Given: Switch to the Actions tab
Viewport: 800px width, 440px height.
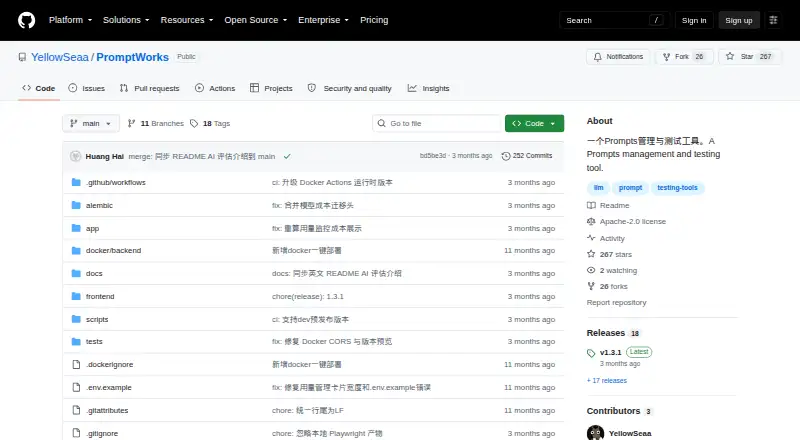Looking at the screenshot, I should click(x=215, y=88).
